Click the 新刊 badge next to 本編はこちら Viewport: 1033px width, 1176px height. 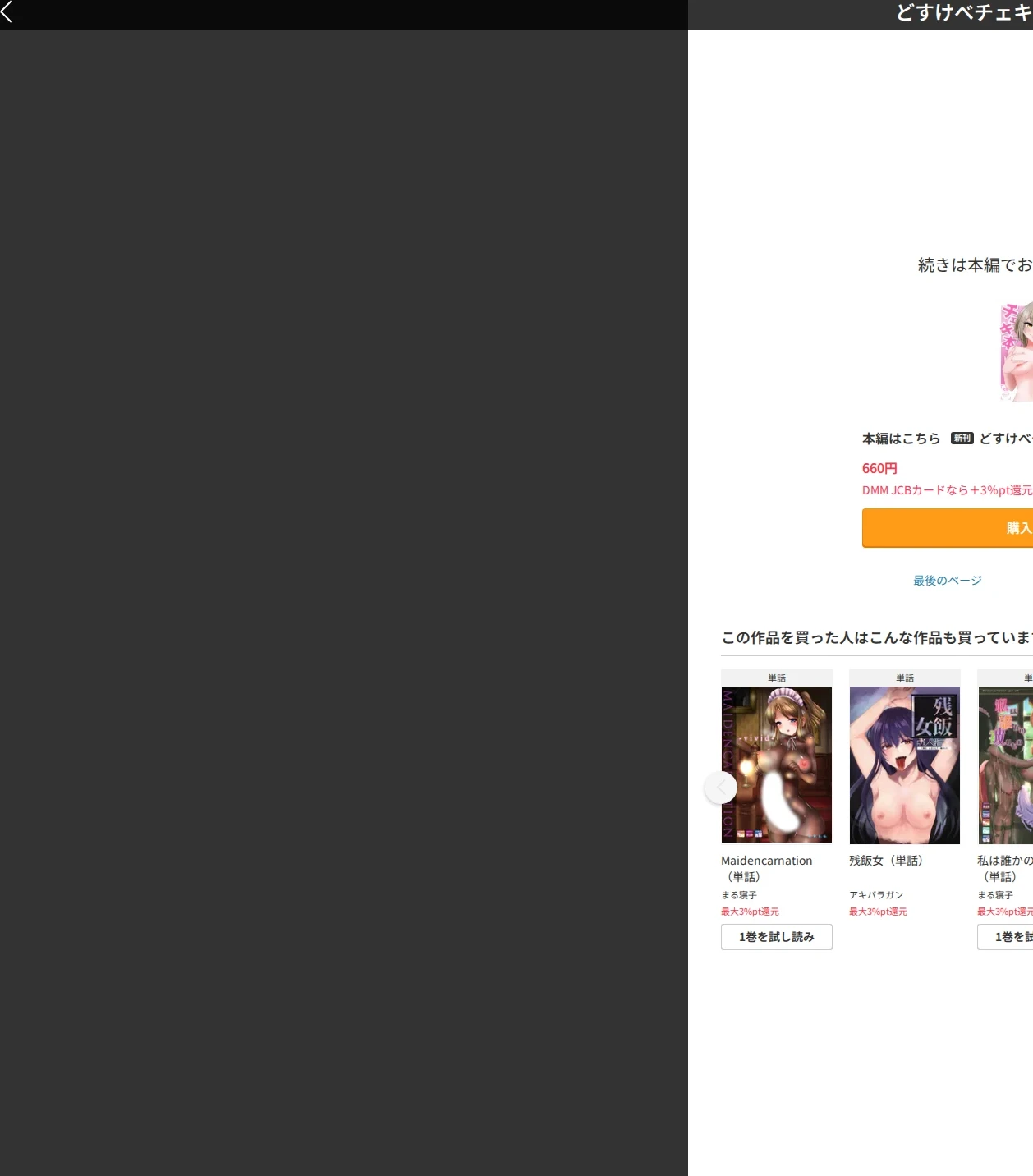[x=962, y=439]
